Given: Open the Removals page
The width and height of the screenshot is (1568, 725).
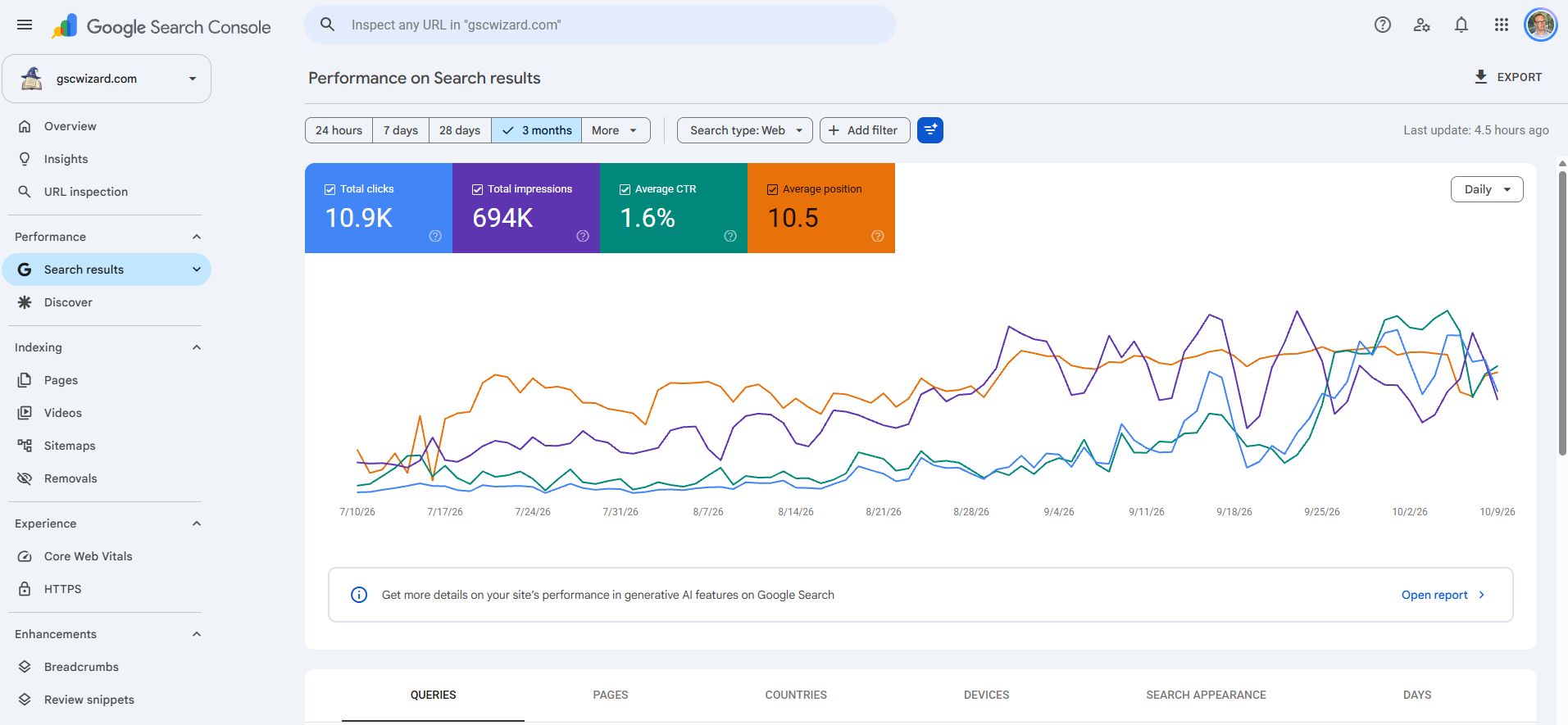Looking at the screenshot, I should [107, 478].
